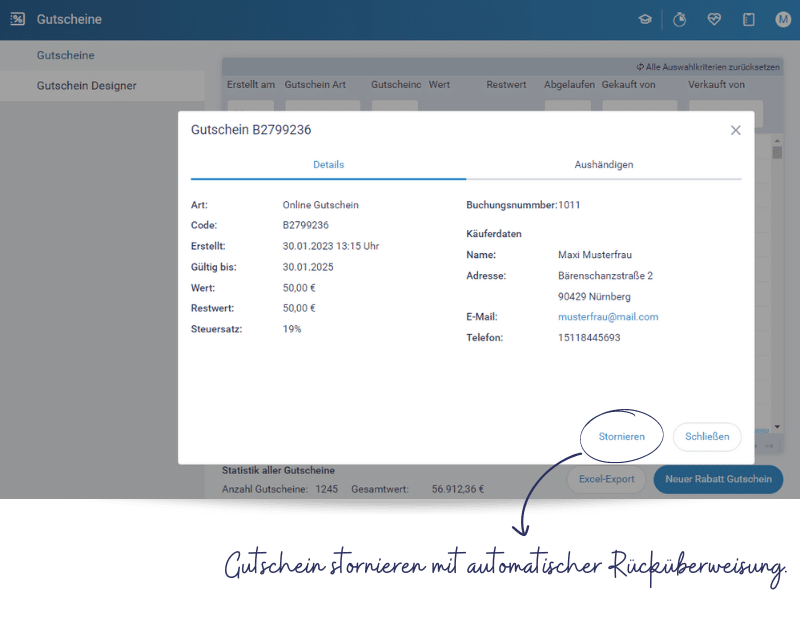Click the Steuersatz value 19%

292,329
